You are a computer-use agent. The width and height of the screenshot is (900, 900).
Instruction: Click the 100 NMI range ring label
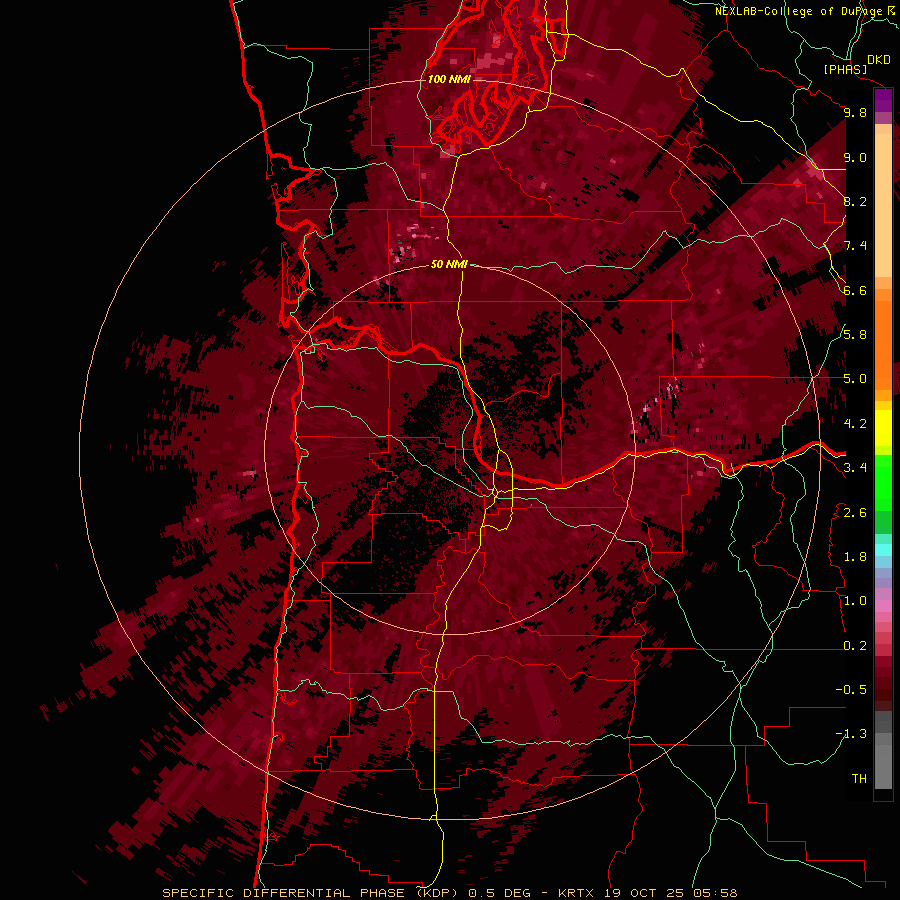coord(449,79)
